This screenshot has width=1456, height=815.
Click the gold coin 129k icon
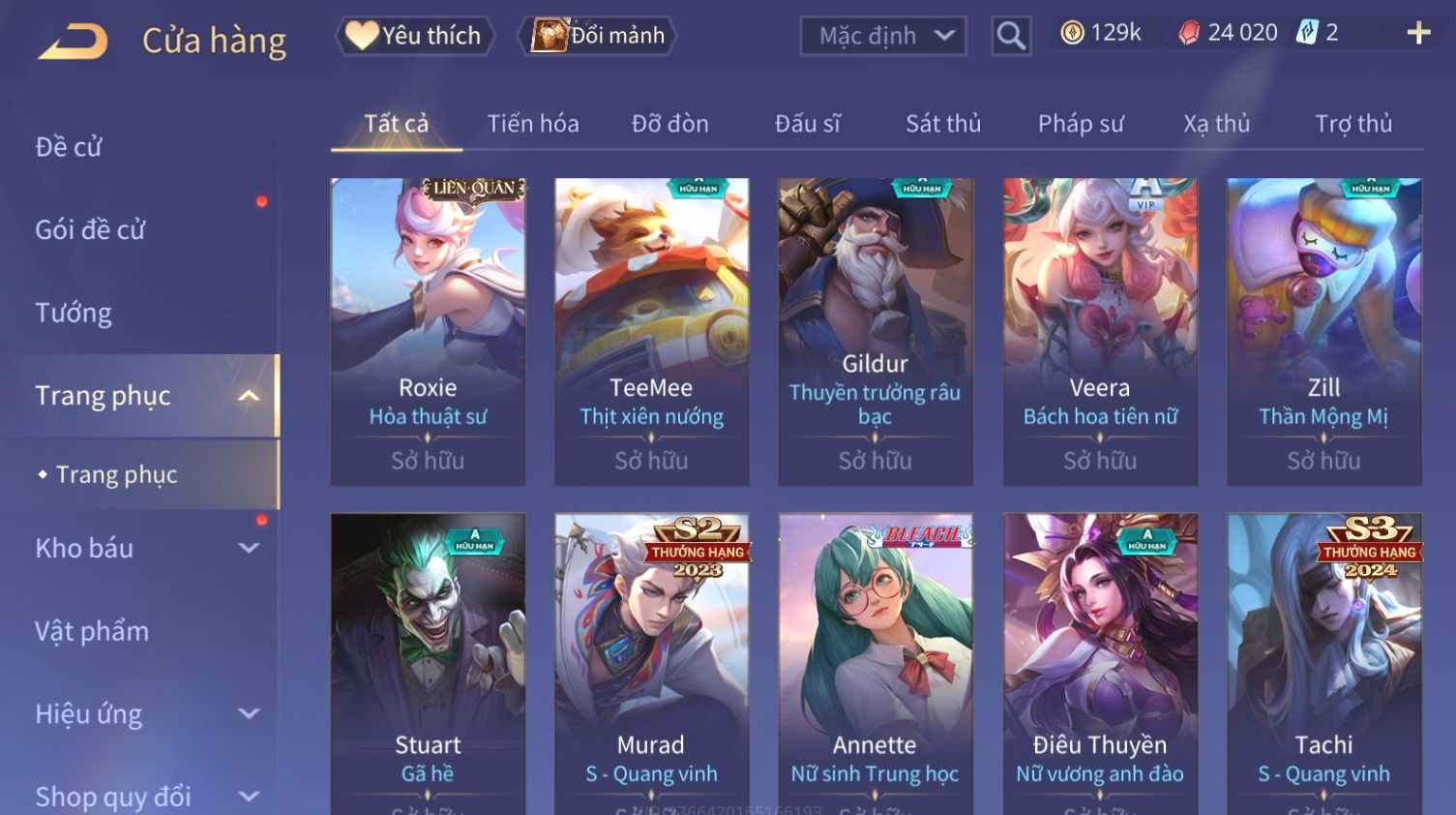[x=1072, y=34]
